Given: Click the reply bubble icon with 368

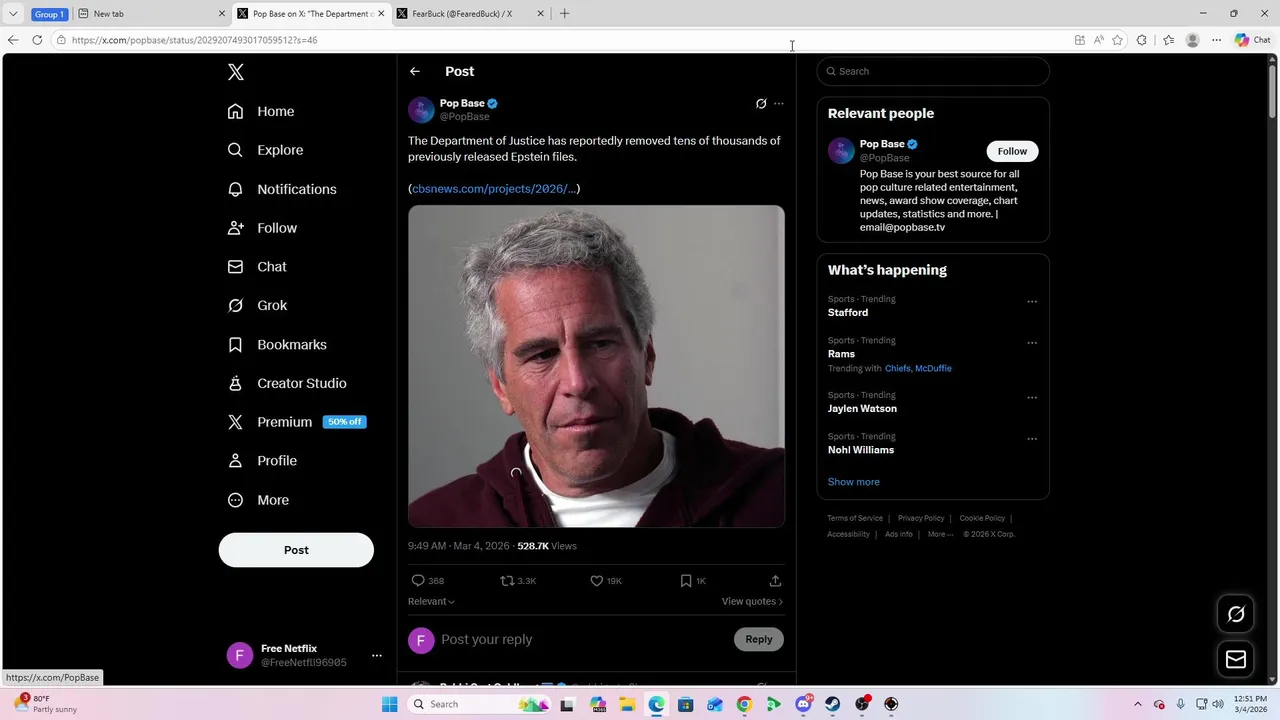Looking at the screenshot, I should pyautogui.click(x=418, y=581).
